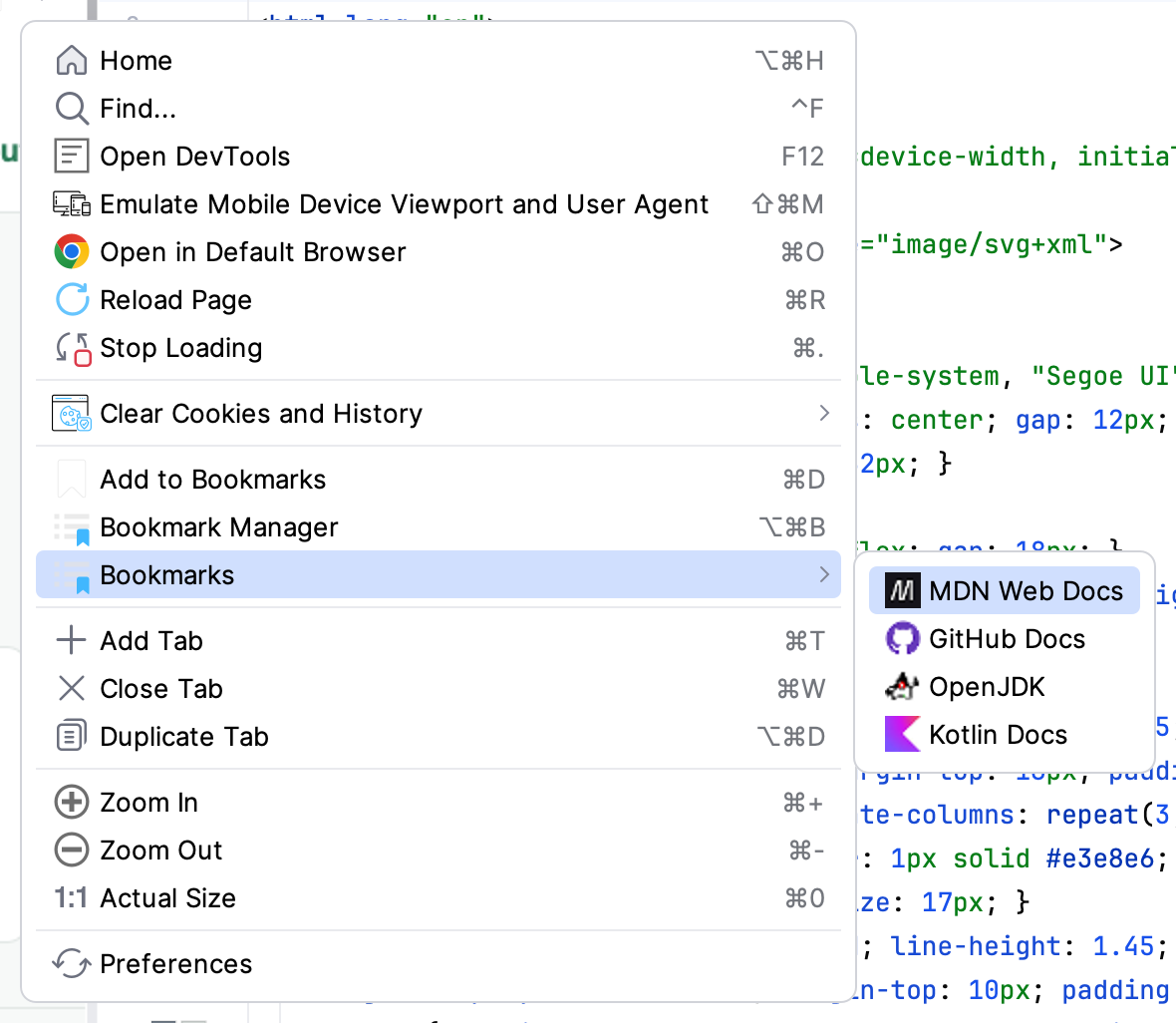
Task: Open the Kotlin Docs bookmark
Action: pos(1005,735)
